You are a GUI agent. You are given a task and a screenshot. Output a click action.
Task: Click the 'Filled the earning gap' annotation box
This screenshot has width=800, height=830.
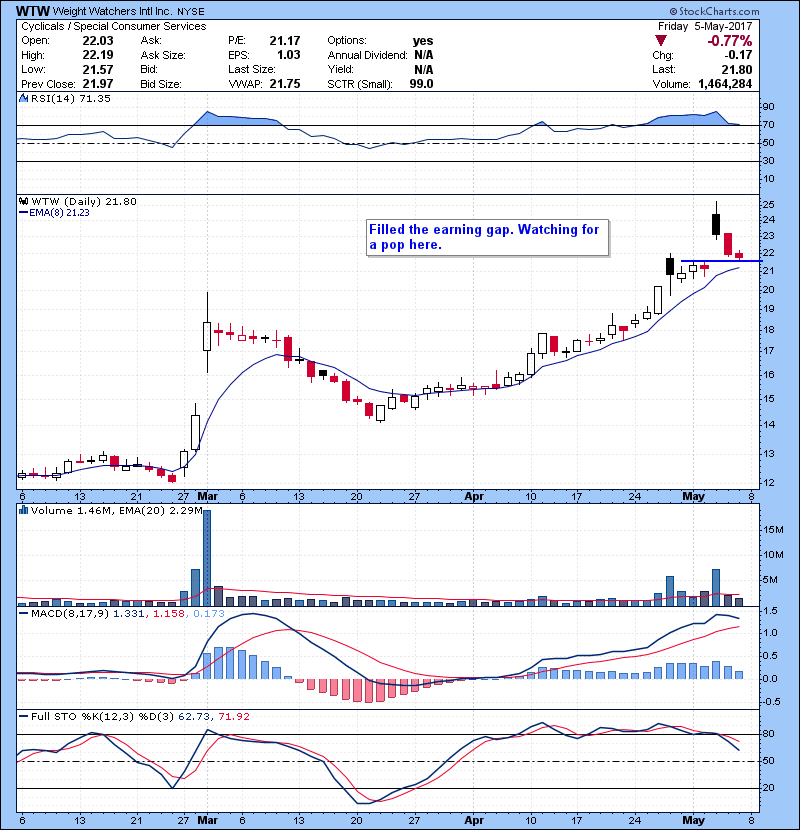487,237
